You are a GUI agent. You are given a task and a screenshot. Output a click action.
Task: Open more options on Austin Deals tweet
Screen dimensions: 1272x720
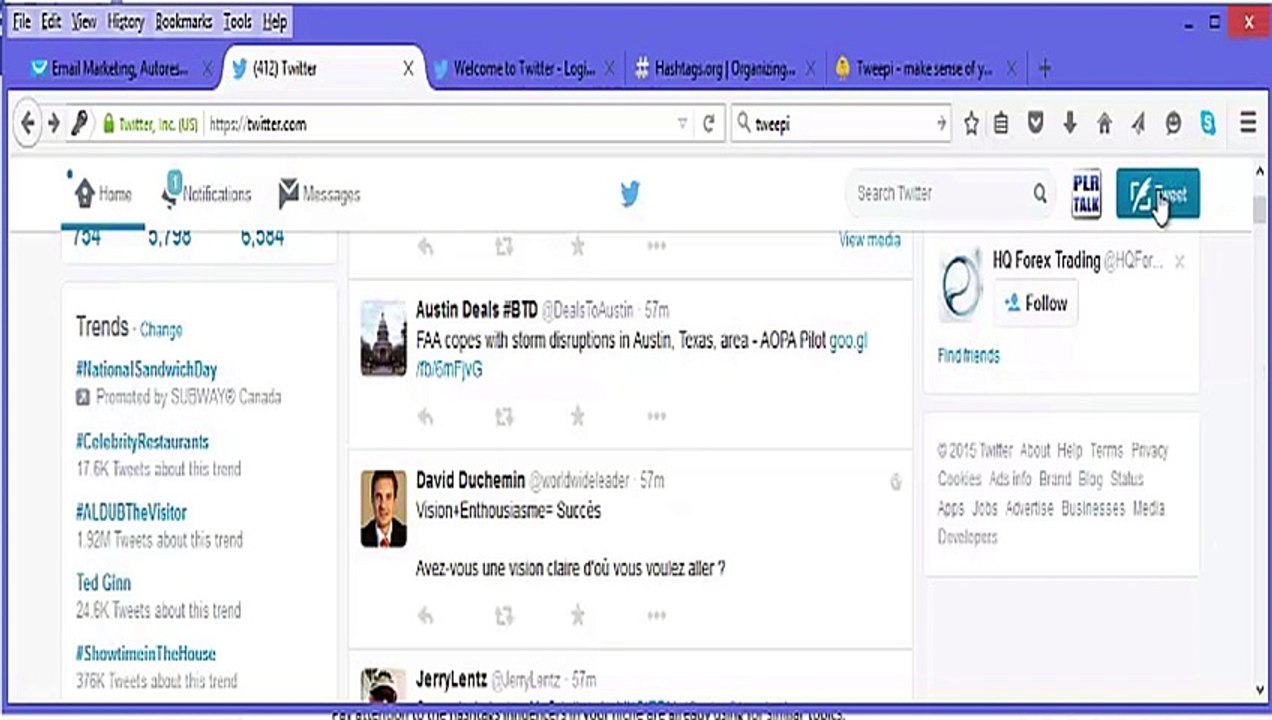click(x=656, y=416)
